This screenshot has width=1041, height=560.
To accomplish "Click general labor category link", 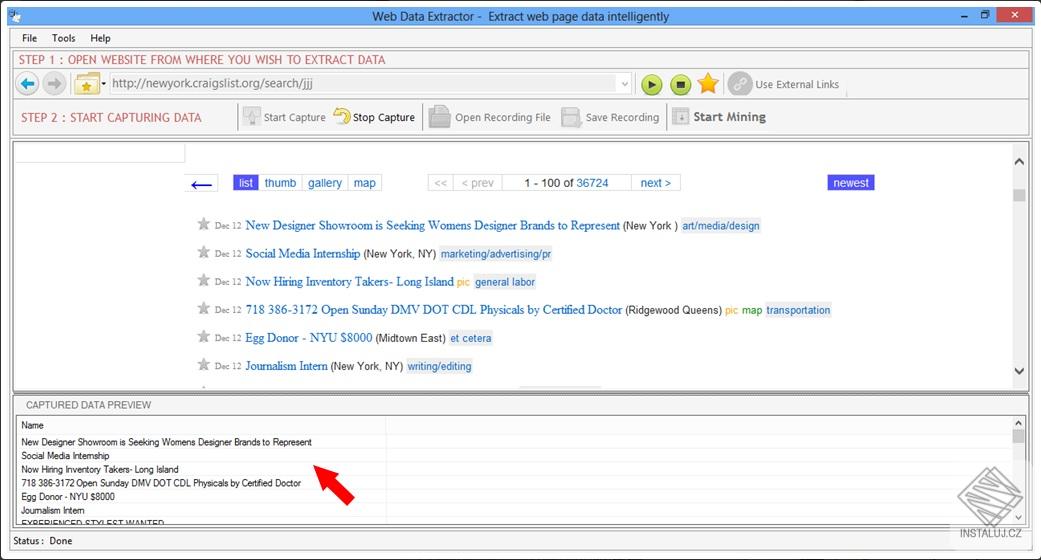I will tap(505, 282).
